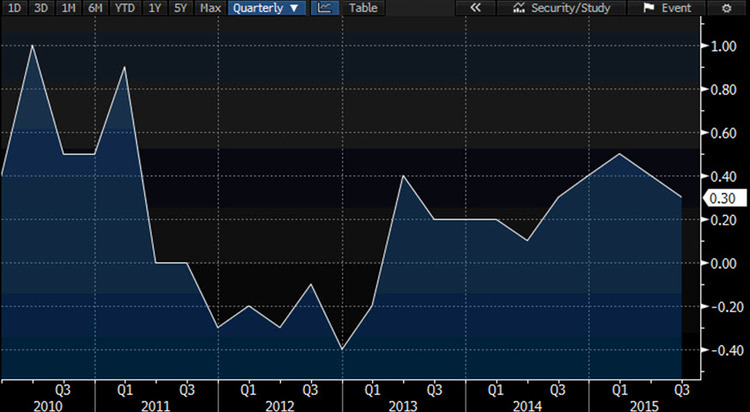This screenshot has width=750, height=412.
Task: Click the 2015 year axis label
Action: pyautogui.click(x=643, y=406)
